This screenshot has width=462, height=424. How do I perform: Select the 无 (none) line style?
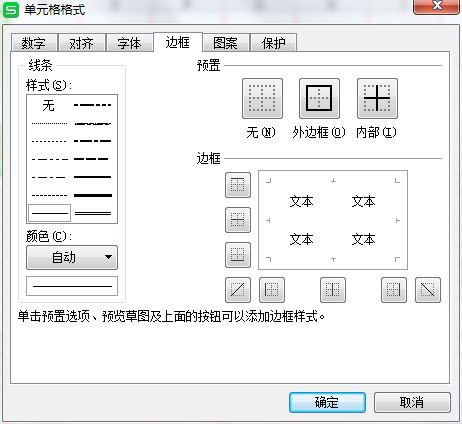[x=49, y=105]
